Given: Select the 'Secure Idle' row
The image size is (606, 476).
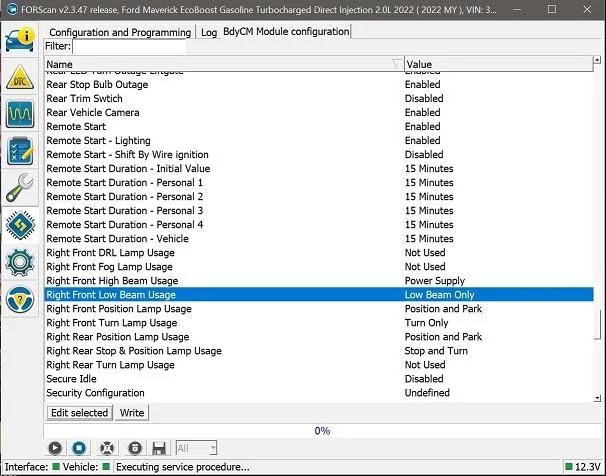Looking at the screenshot, I should [x=319, y=379].
